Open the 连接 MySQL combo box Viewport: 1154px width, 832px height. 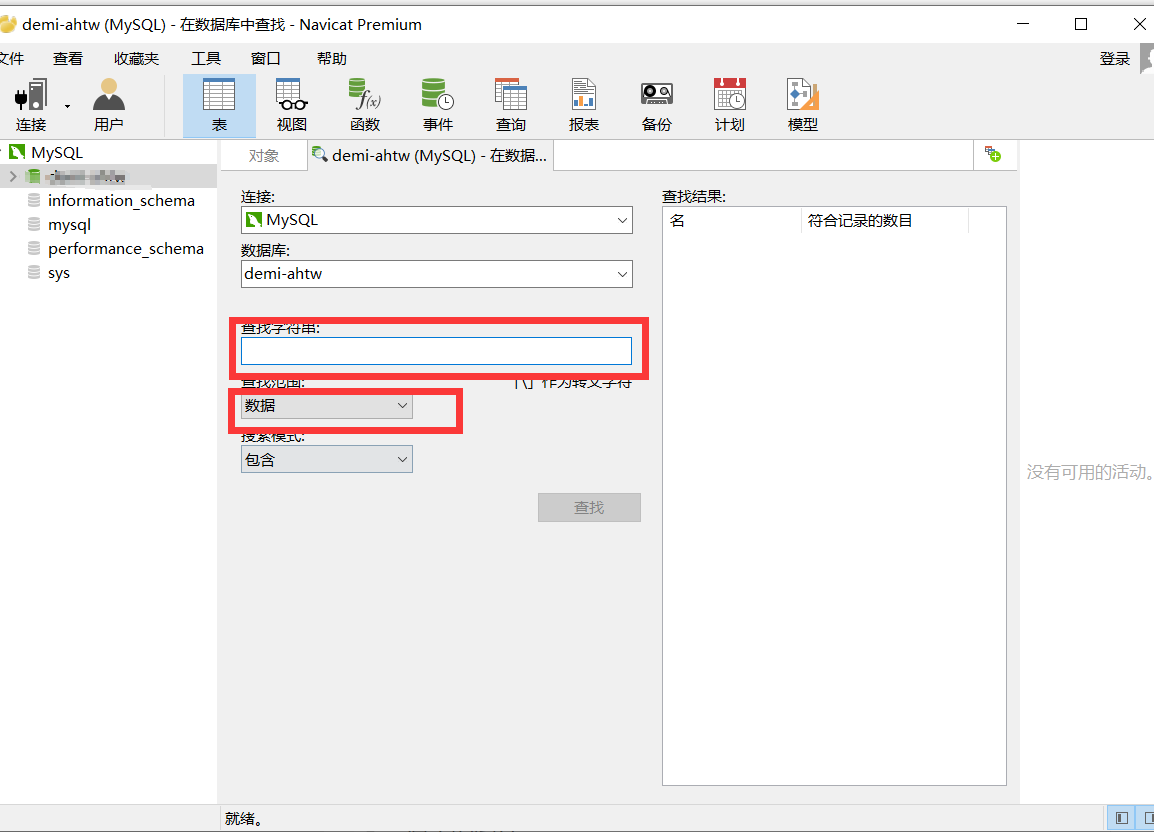click(436, 220)
